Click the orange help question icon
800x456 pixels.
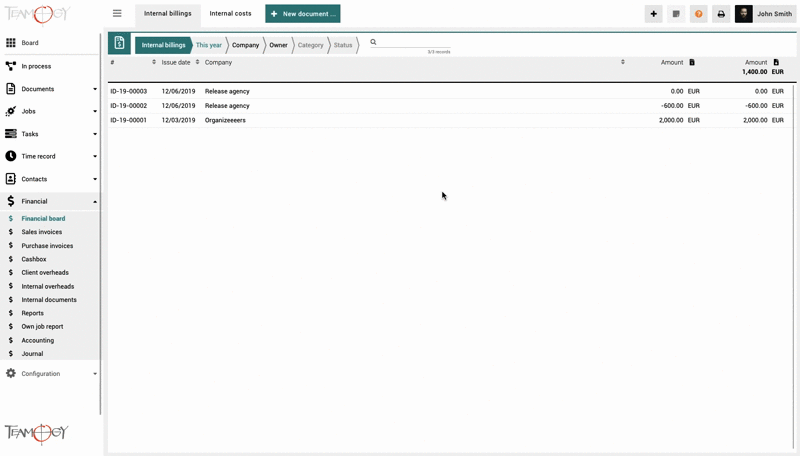point(698,14)
